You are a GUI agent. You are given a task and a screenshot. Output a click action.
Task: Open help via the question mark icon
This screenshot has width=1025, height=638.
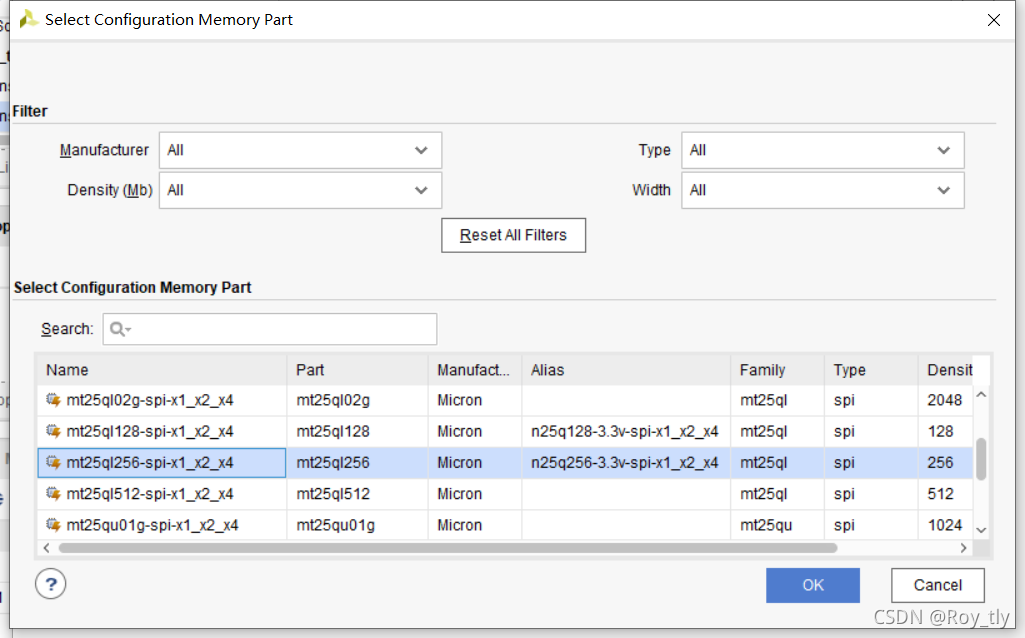50,584
